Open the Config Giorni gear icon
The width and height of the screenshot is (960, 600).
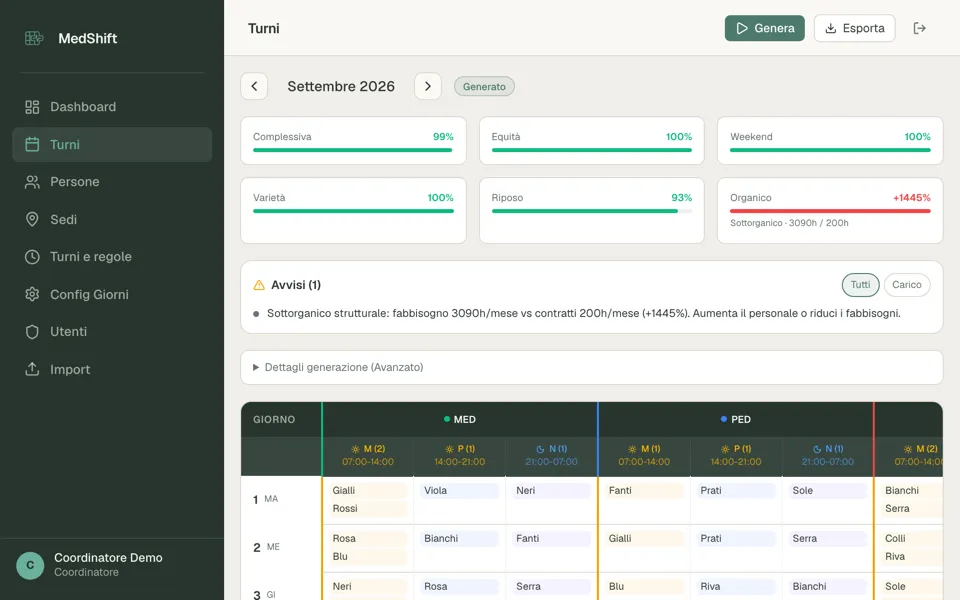[32, 294]
